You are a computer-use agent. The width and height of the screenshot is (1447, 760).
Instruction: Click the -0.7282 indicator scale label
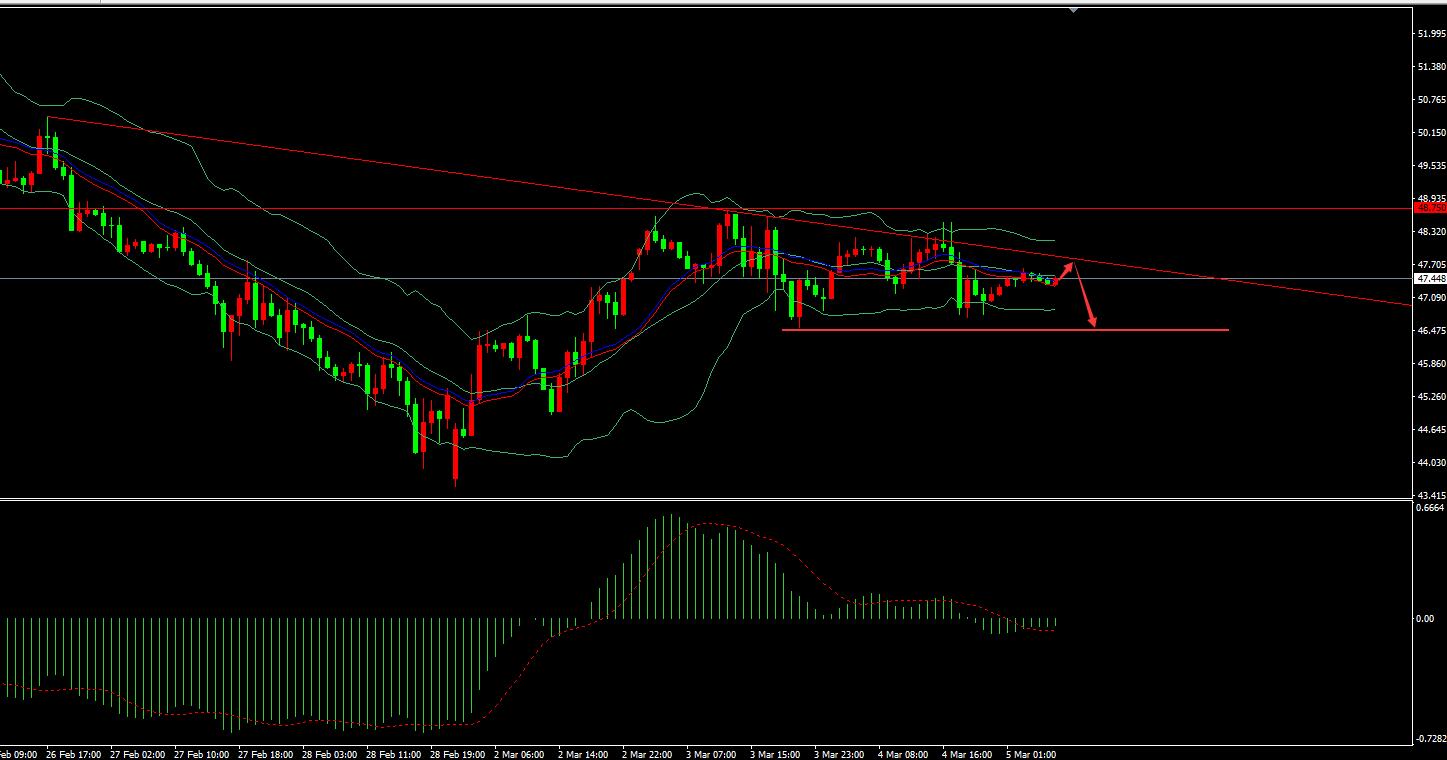coord(1429,739)
